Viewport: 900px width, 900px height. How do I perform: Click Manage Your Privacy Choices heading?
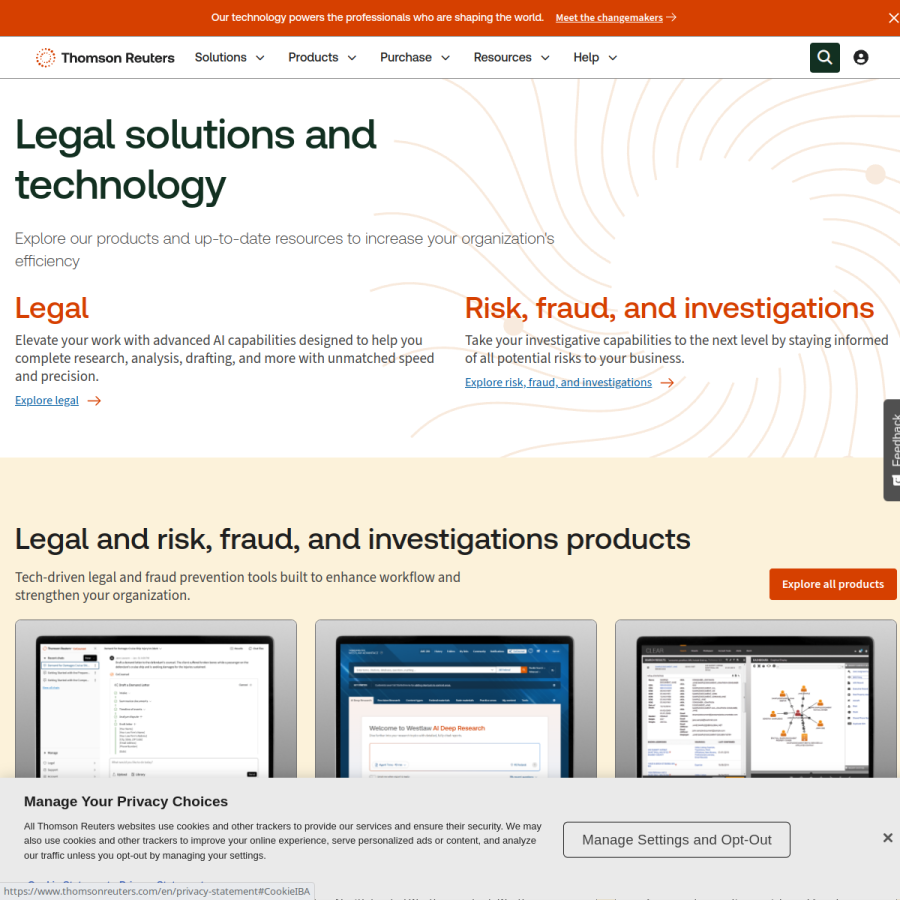(126, 801)
